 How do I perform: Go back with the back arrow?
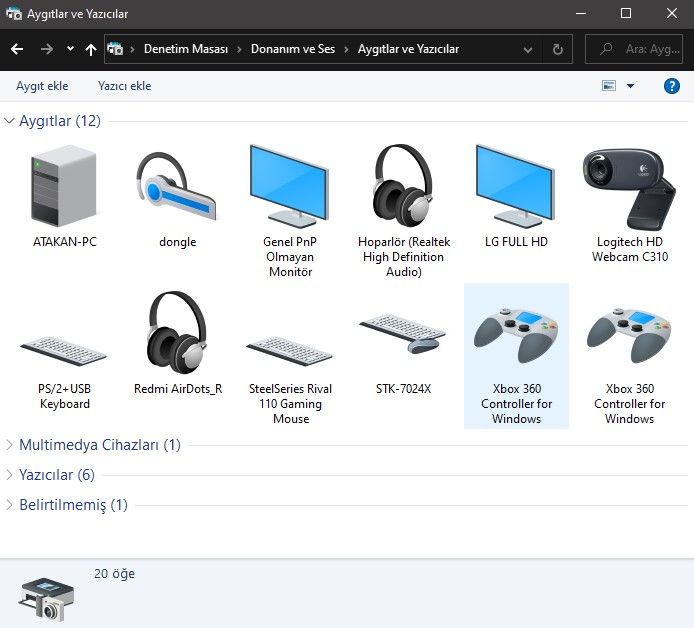[17, 49]
